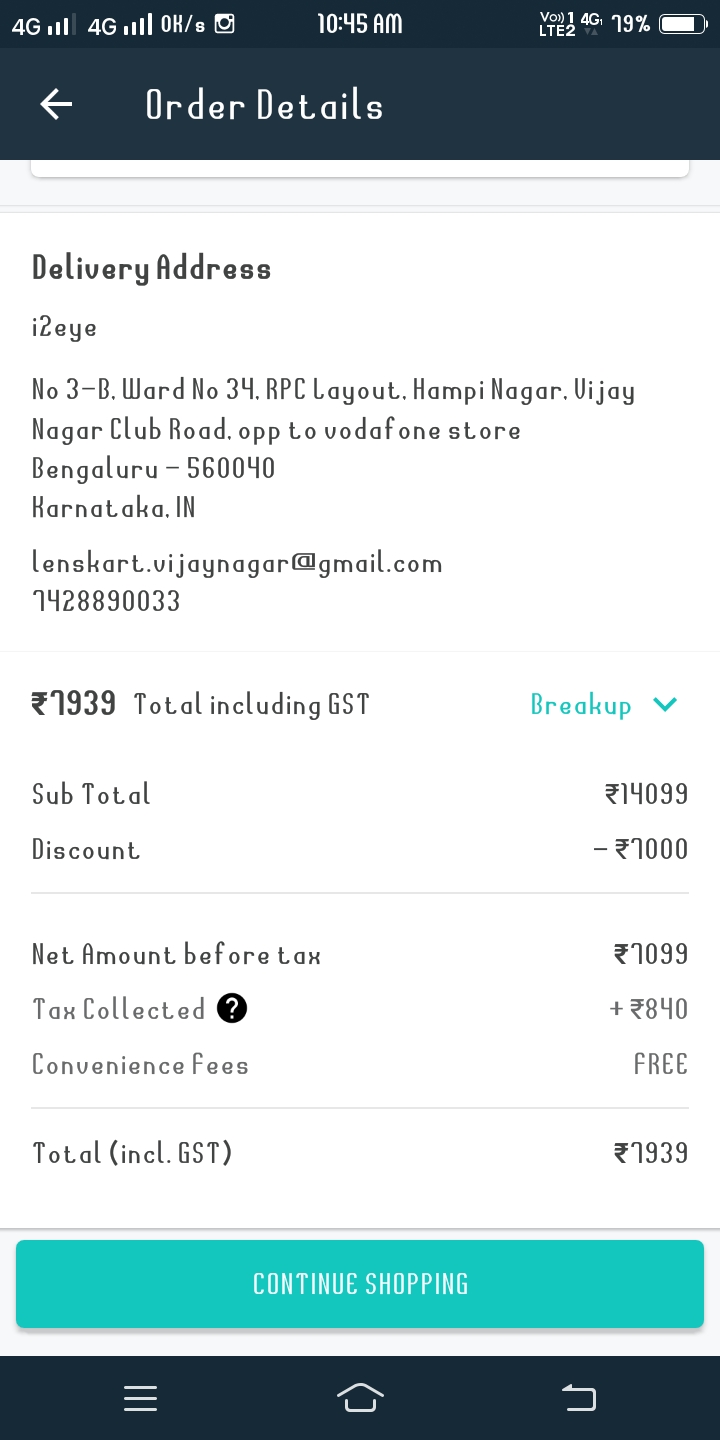Image resolution: width=720 pixels, height=1440 pixels.
Task: Tap the lenskart.vijaynagar@gmail.com email address
Action: [237, 563]
